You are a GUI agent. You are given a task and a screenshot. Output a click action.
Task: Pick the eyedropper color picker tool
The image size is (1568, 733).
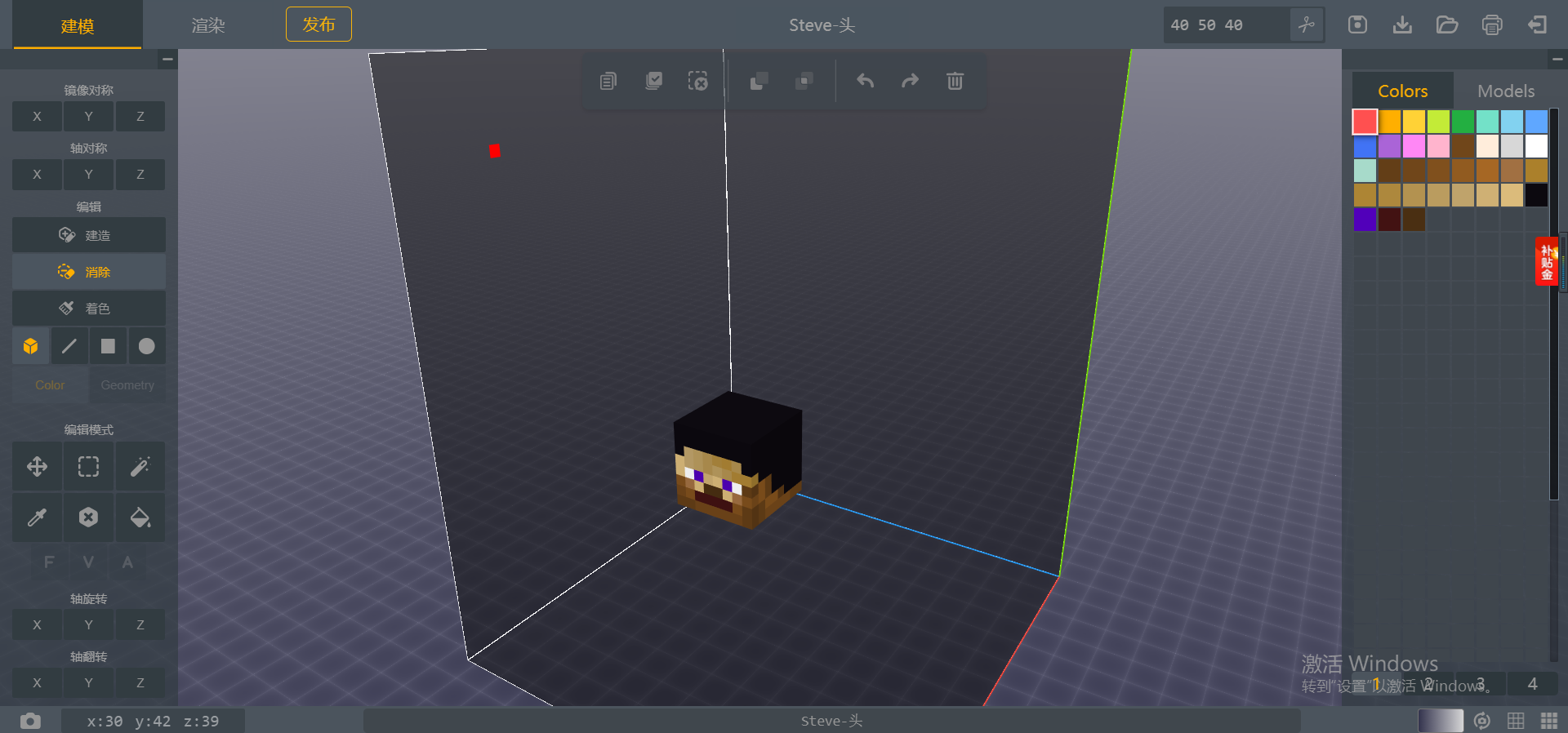coord(37,518)
